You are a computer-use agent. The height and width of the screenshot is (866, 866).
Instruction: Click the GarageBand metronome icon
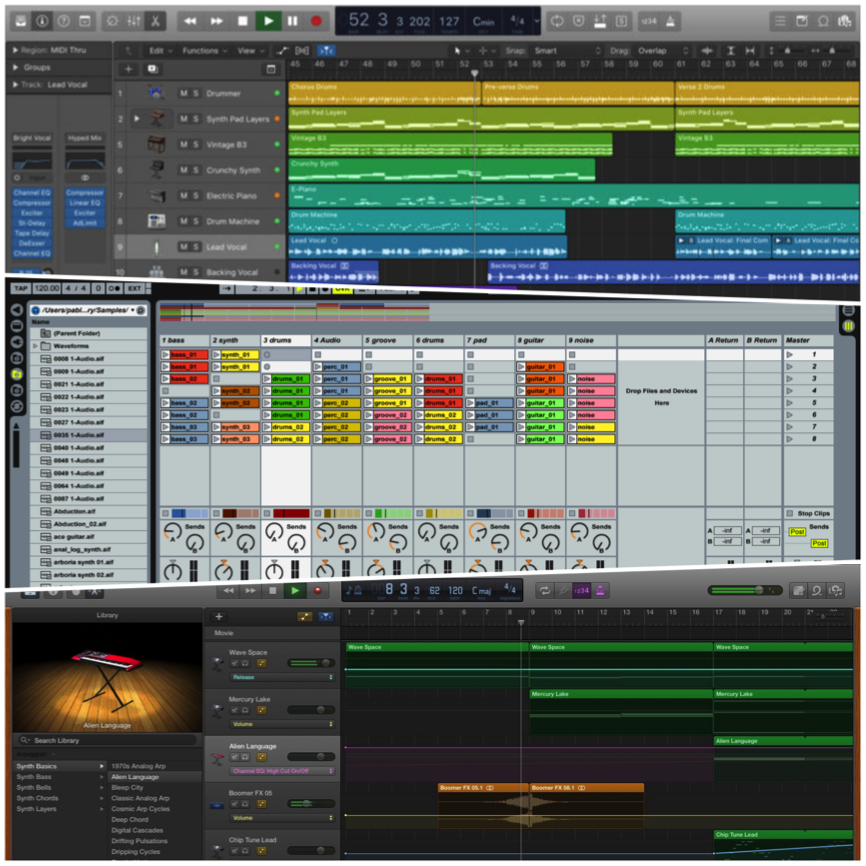coord(600,590)
